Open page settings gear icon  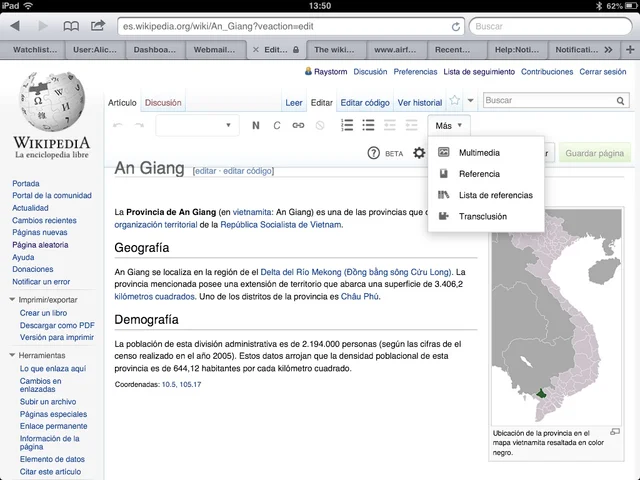[419, 153]
